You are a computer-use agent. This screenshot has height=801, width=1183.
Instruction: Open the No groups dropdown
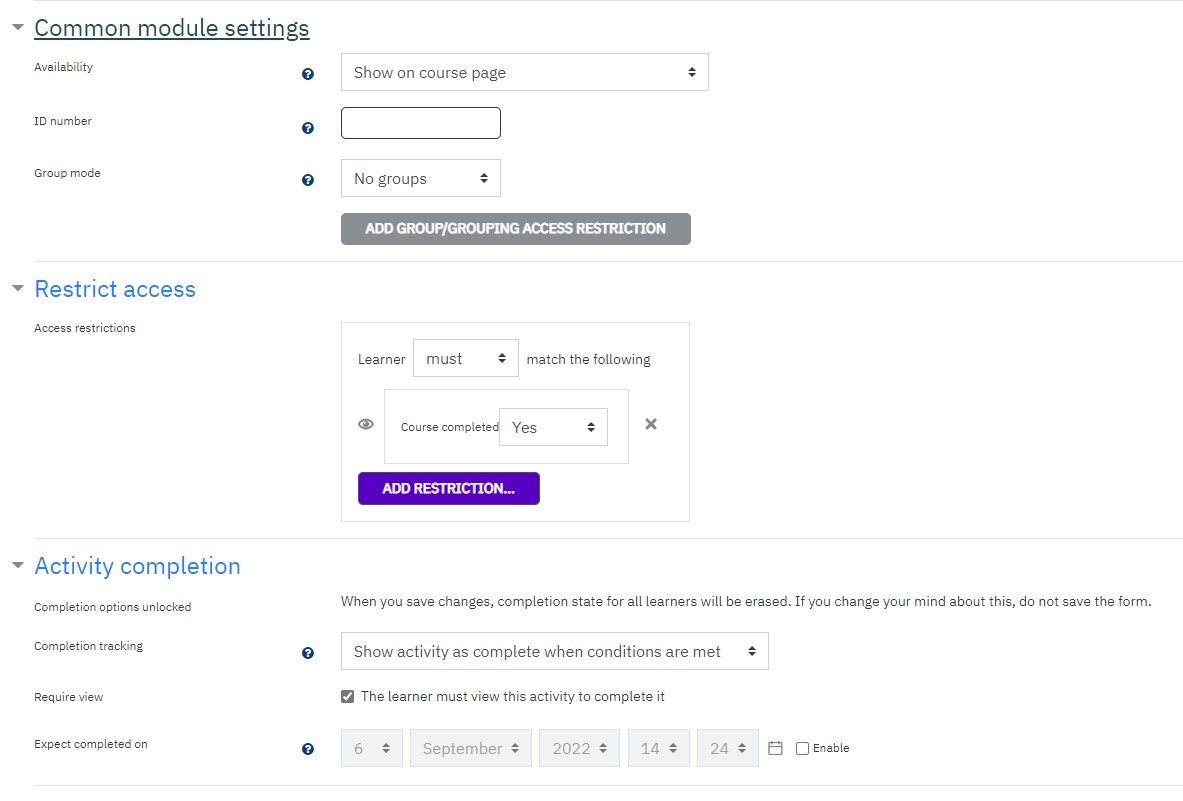click(420, 178)
